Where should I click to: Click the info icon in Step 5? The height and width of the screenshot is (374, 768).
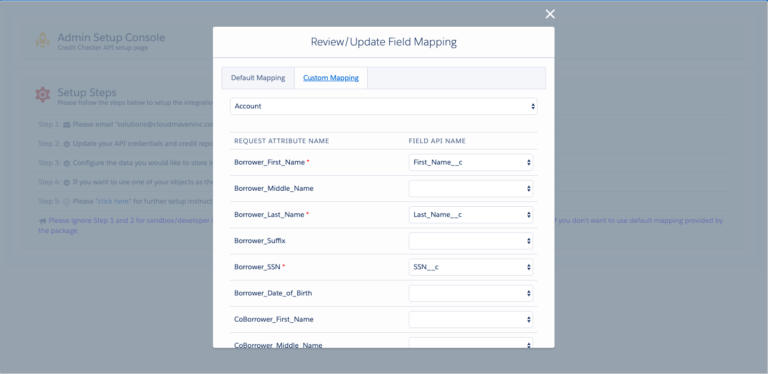click(67, 201)
